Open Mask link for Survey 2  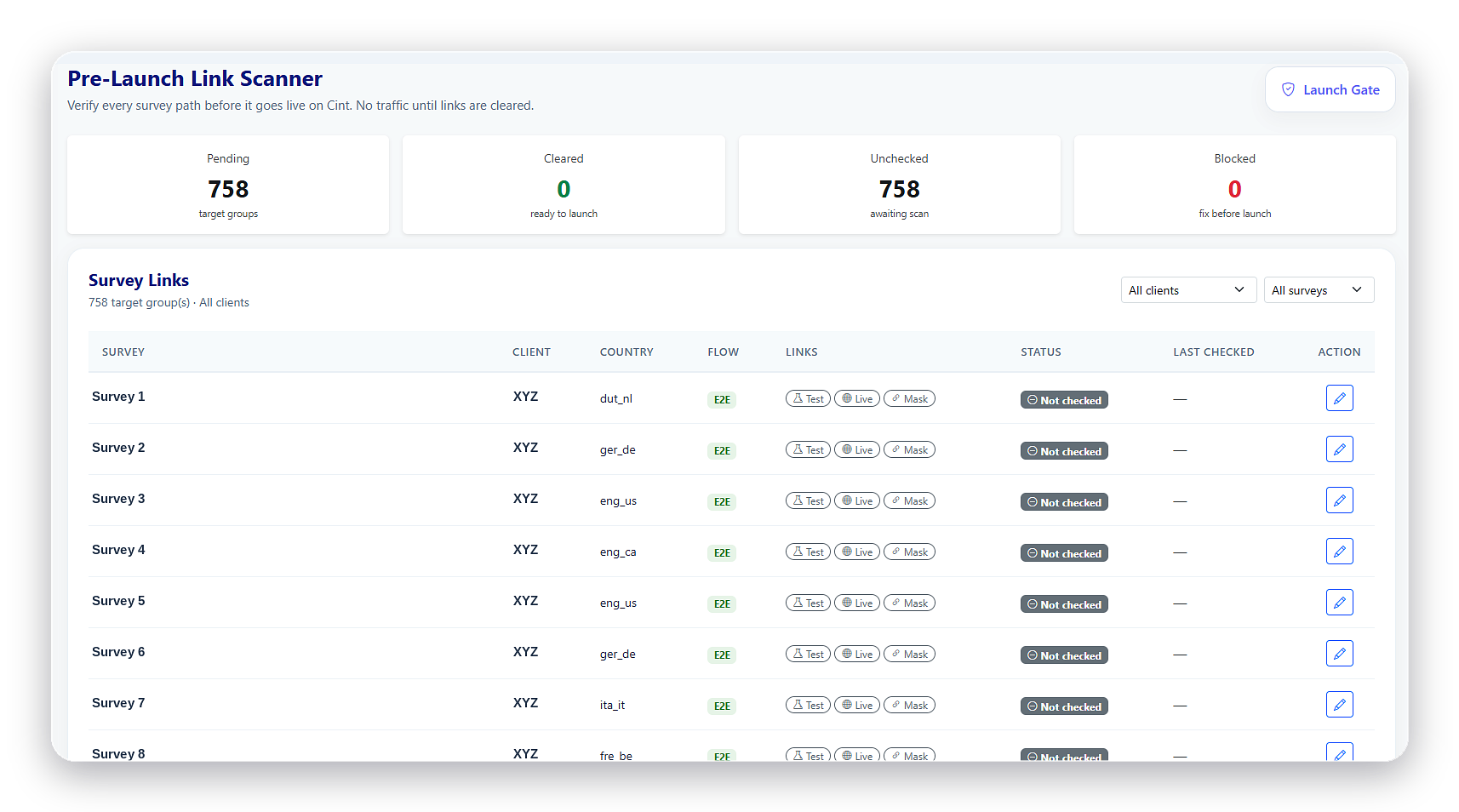coord(909,449)
